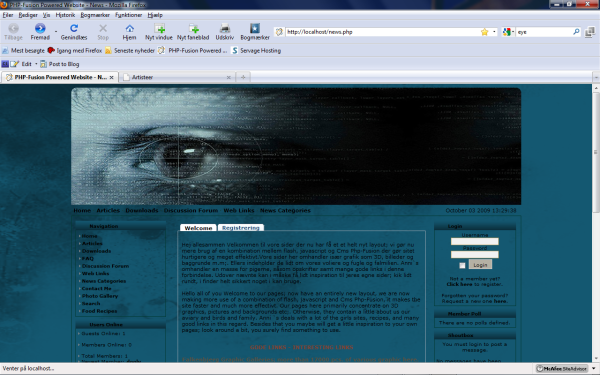Expand the URL history dropdown arrow
Image resolution: width=600 pixels, height=375 pixels.
[494, 32]
